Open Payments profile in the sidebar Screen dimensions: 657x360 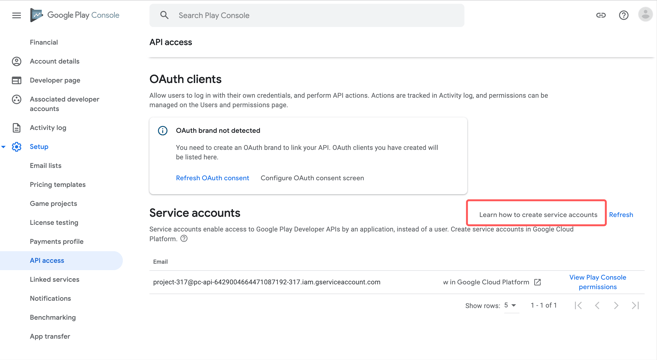(x=57, y=241)
